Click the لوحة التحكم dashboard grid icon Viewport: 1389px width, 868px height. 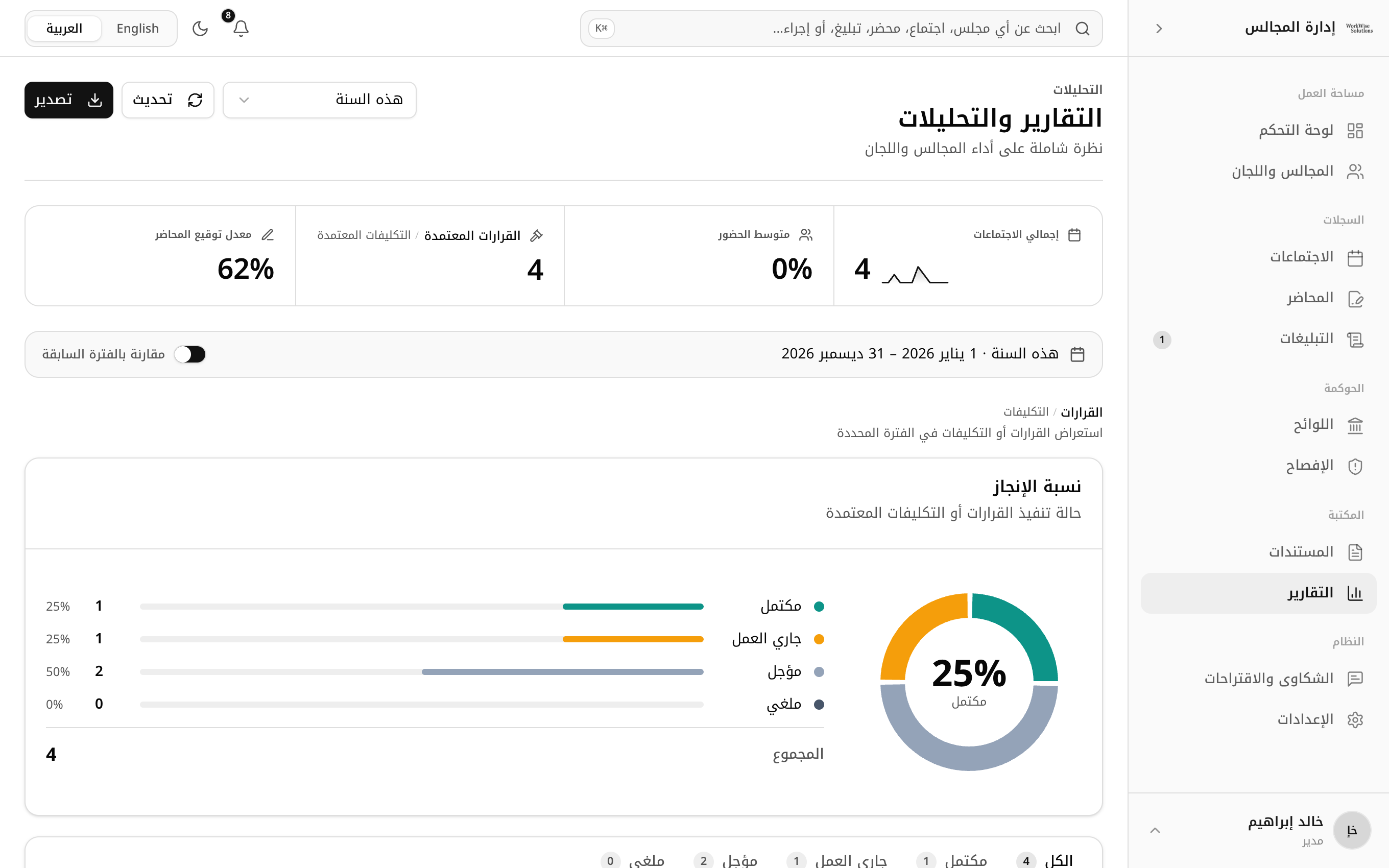1355,130
